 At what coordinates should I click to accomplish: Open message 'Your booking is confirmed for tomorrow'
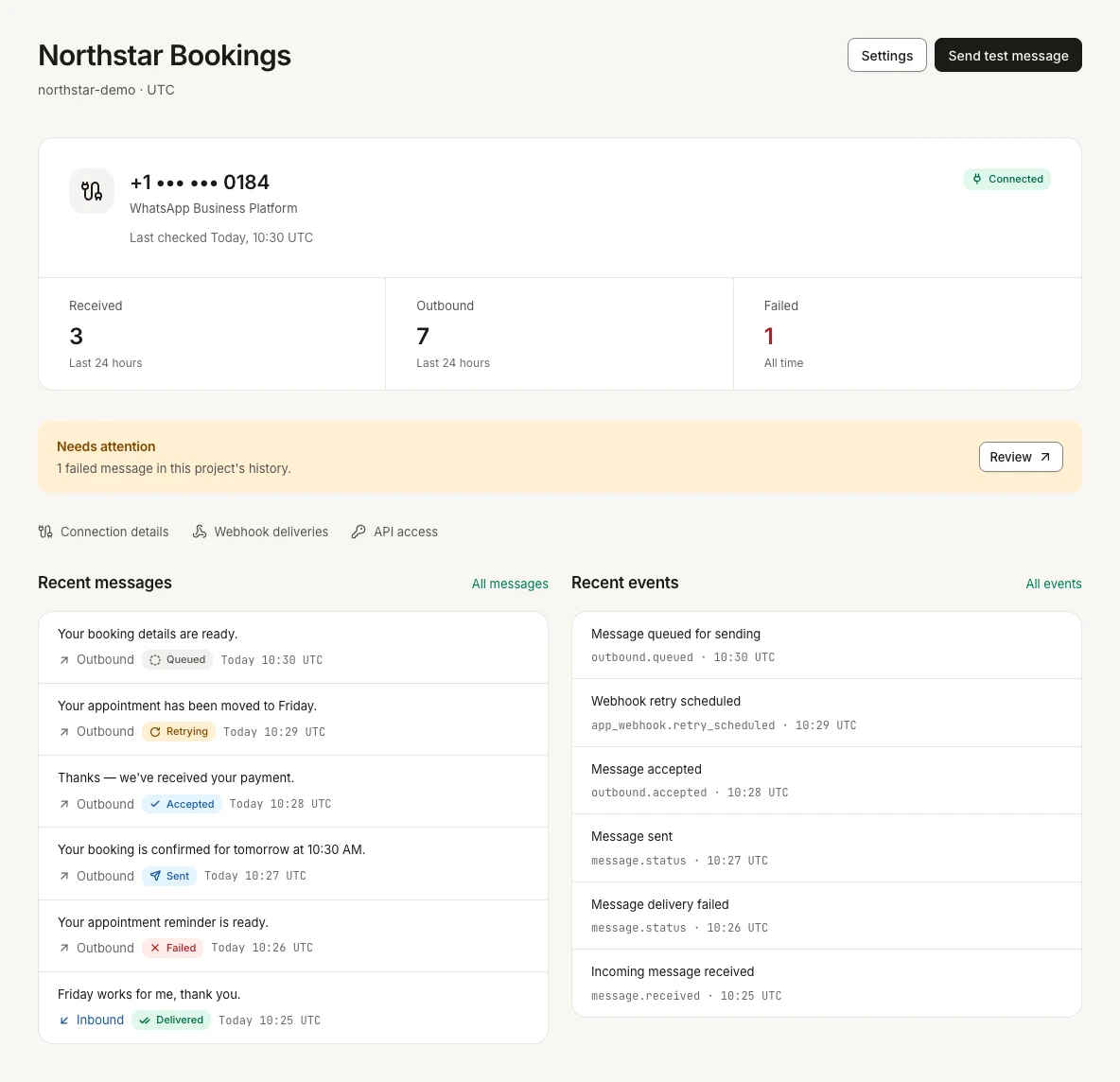[293, 864]
